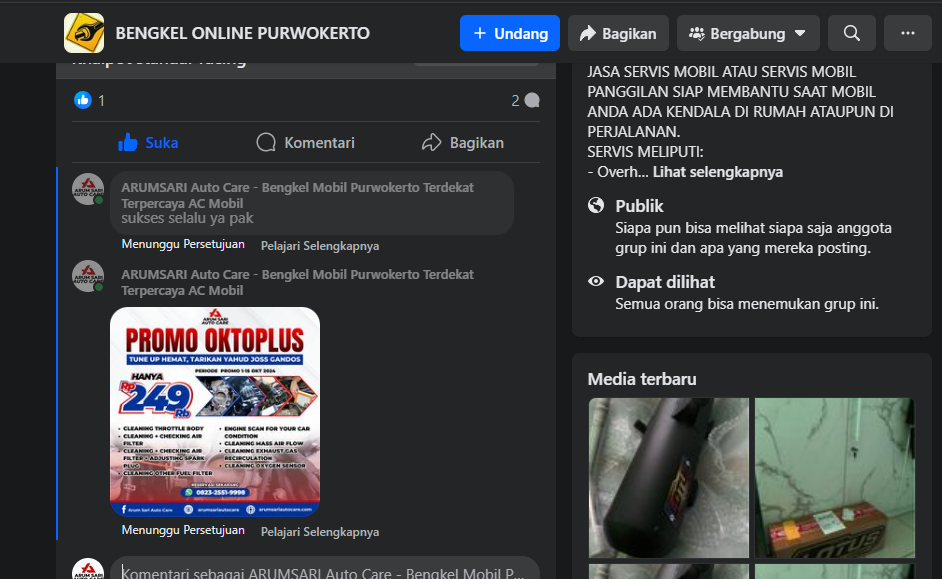Click the Dapat dilihat eye icon
942x579 pixels.
(596, 281)
